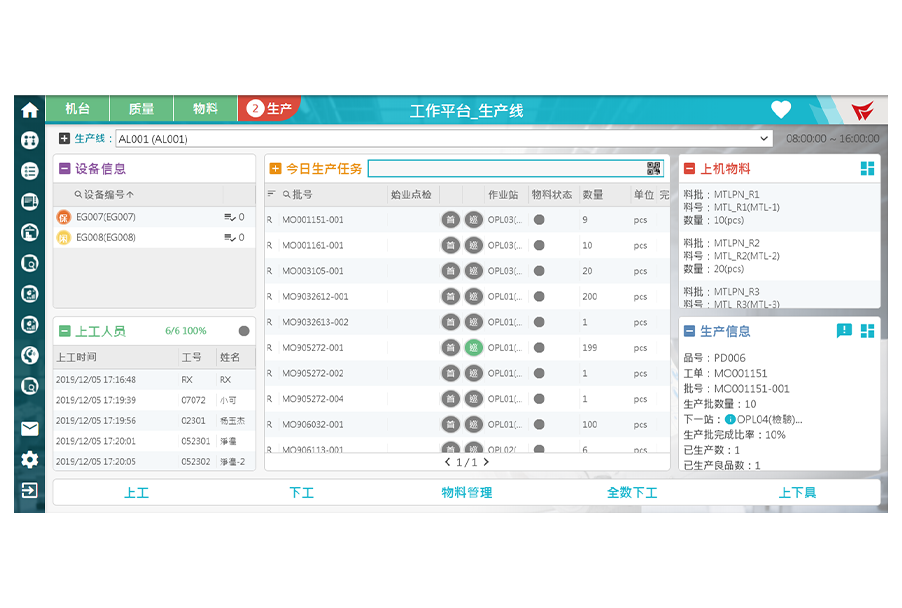
Task: Open the bulleted list icon in sidebar
Action: point(29,171)
